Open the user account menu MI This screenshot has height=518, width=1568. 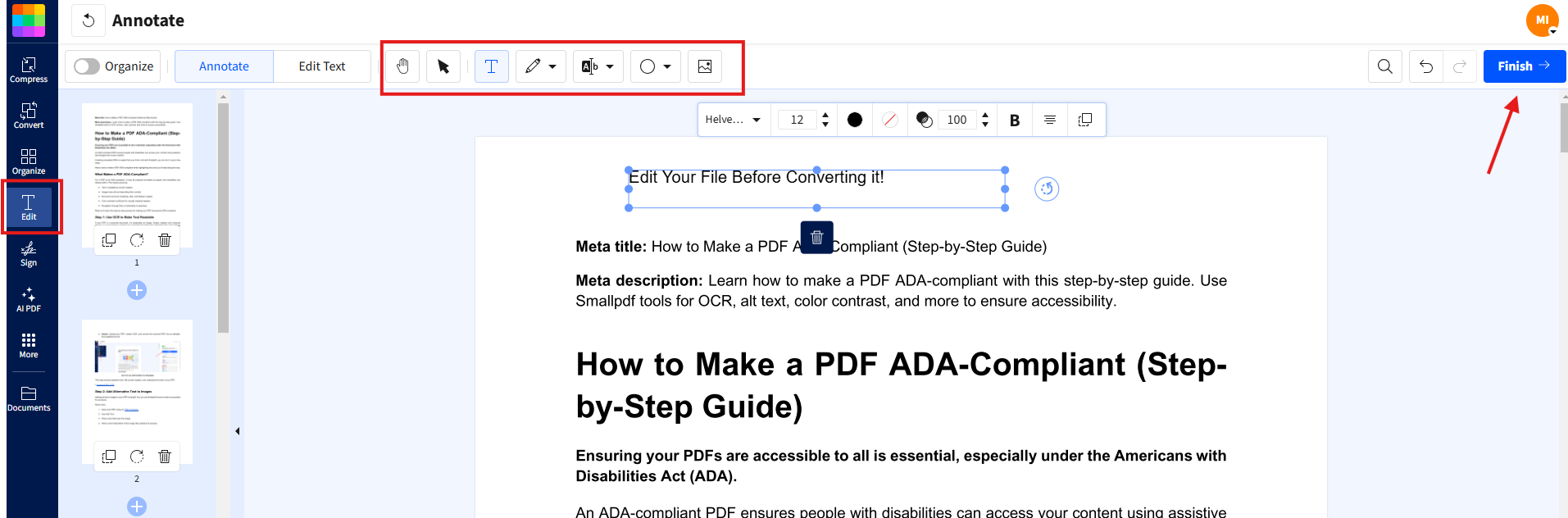click(x=1542, y=20)
